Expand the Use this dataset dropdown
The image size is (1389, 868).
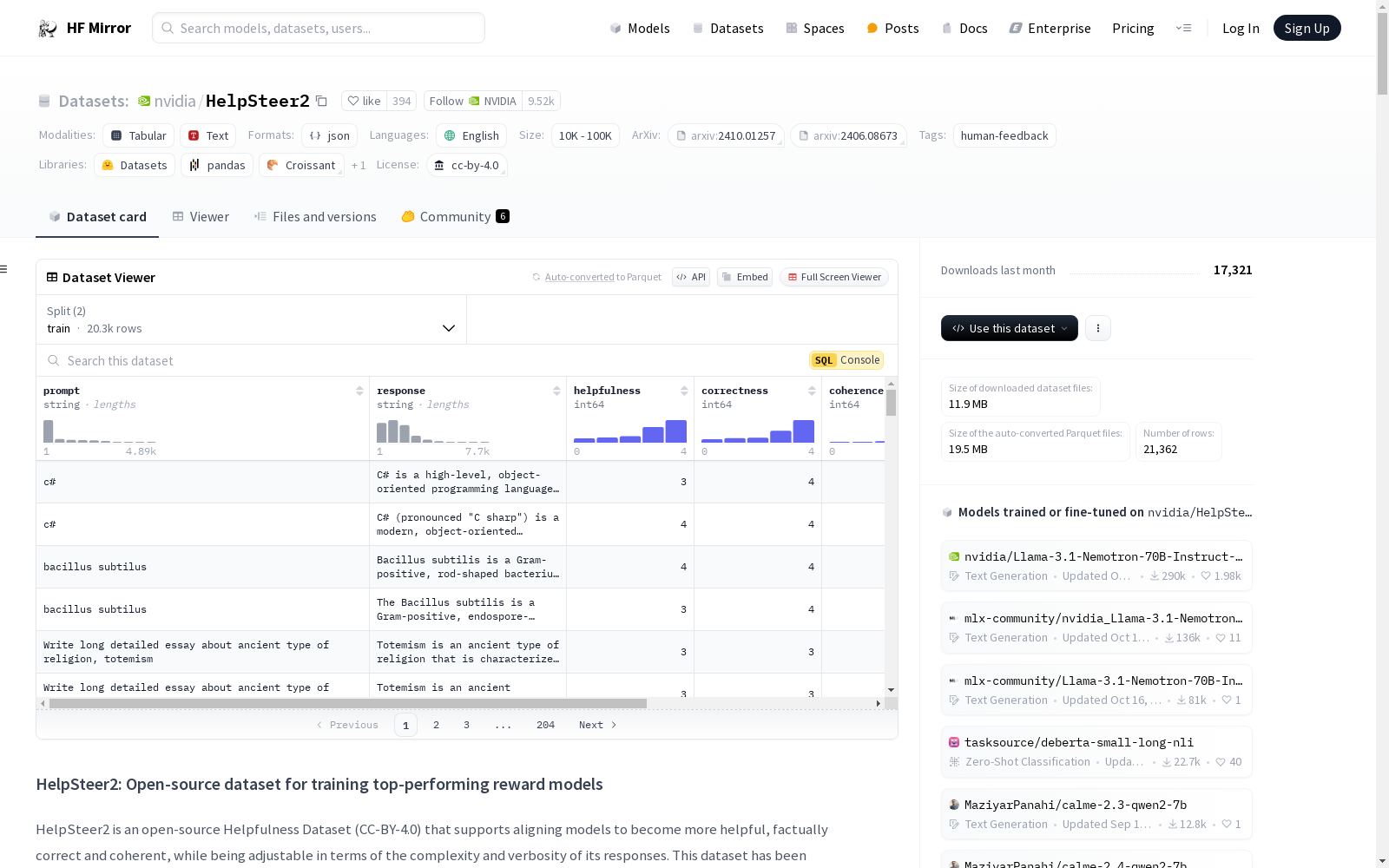[x=1010, y=328]
